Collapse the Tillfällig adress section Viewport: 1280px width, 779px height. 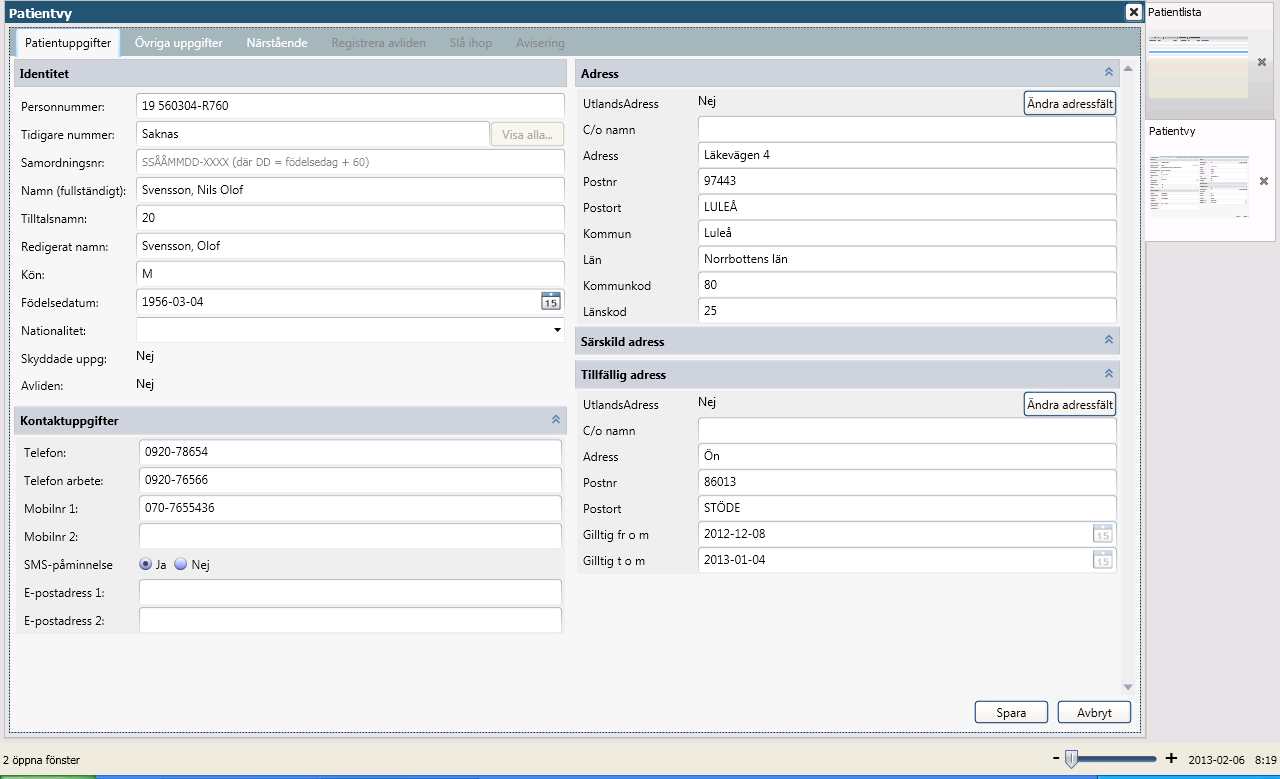(x=1108, y=373)
